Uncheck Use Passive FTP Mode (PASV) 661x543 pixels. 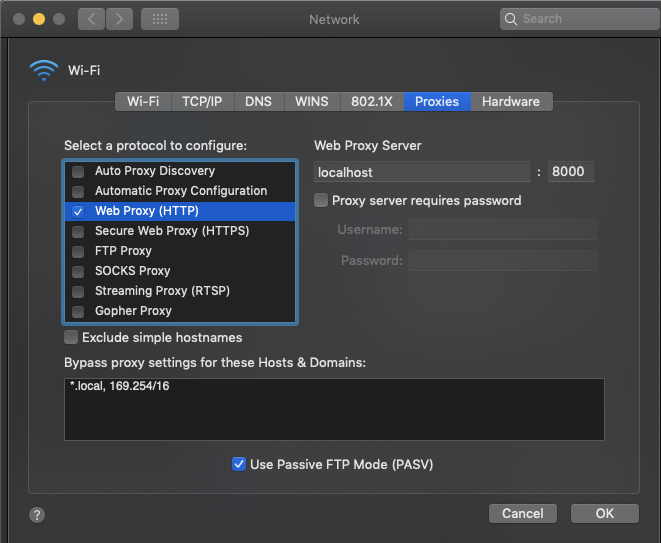(x=239, y=464)
